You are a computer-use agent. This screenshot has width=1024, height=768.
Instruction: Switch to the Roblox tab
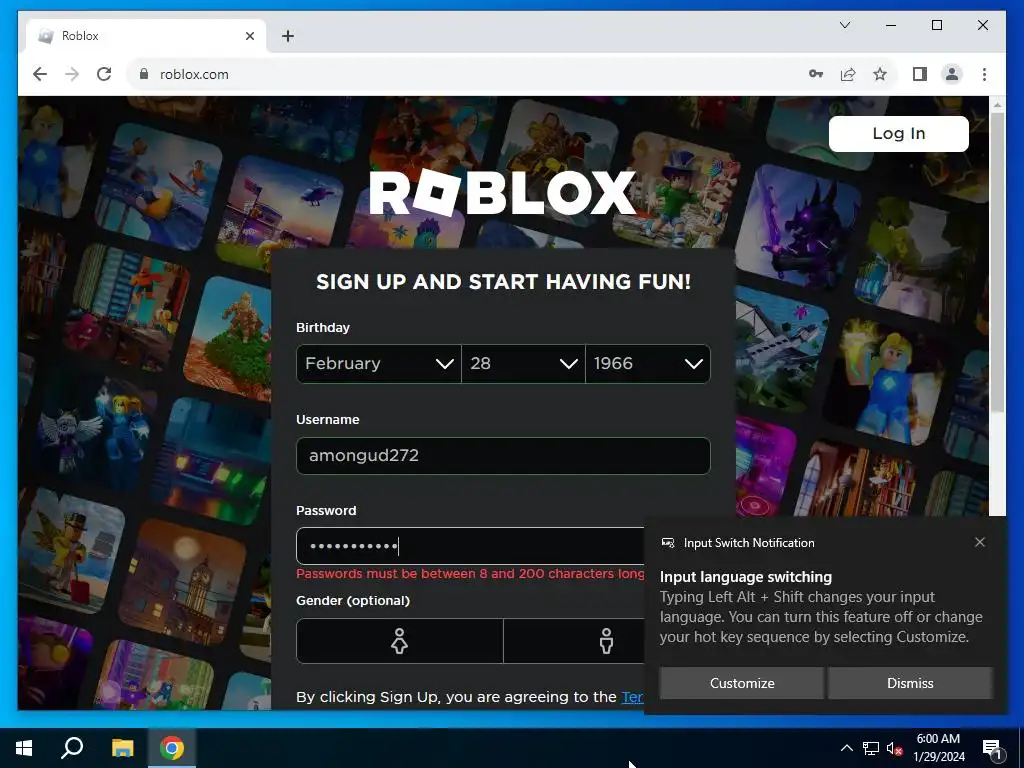[x=146, y=36]
